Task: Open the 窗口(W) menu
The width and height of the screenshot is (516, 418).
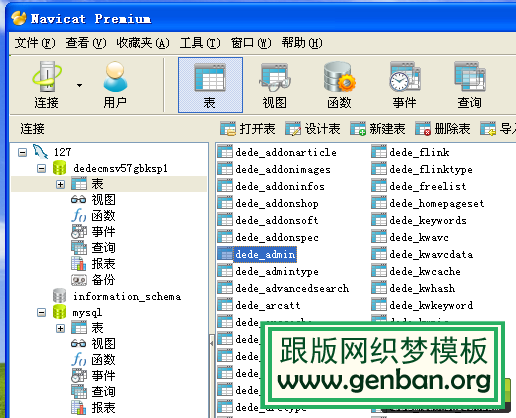Action: click(x=251, y=43)
